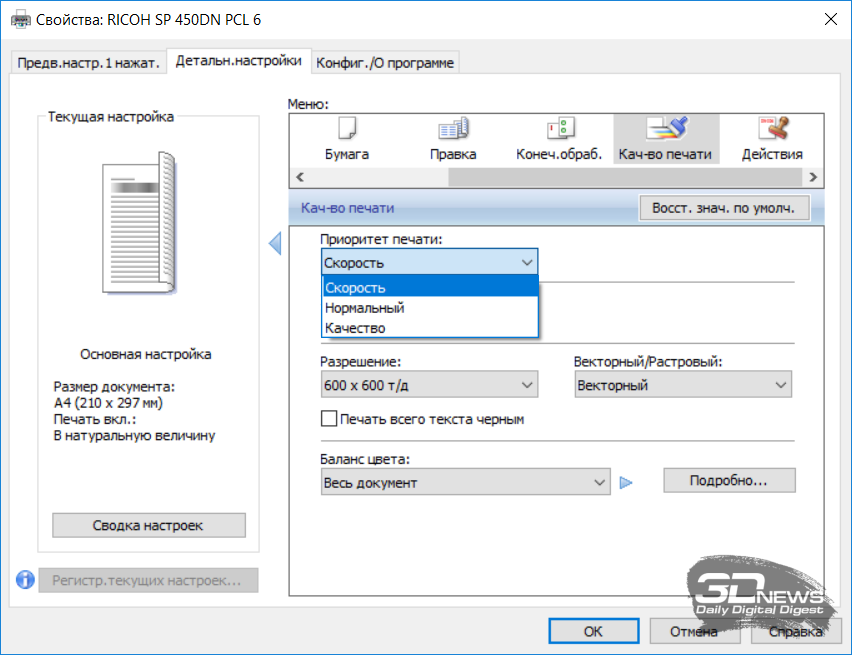This screenshot has width=852, height=655.
Task: Click the horizontal menu scrollbar thumb
Action: (x=625, y=177)
